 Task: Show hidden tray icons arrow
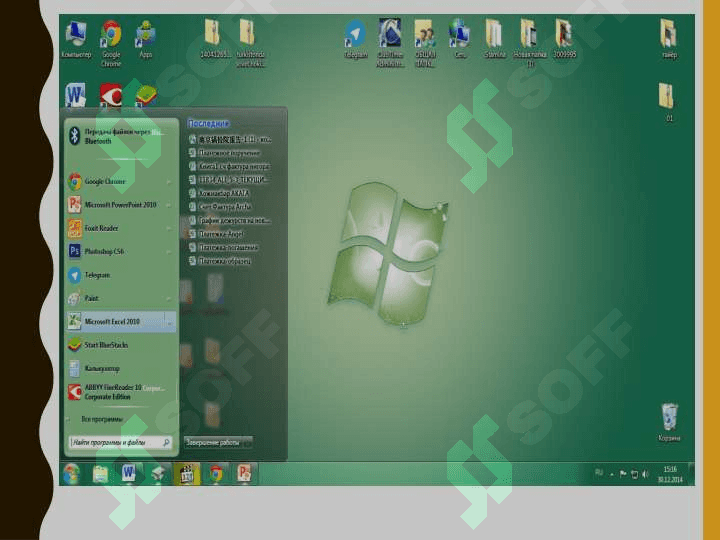(612, 474)
